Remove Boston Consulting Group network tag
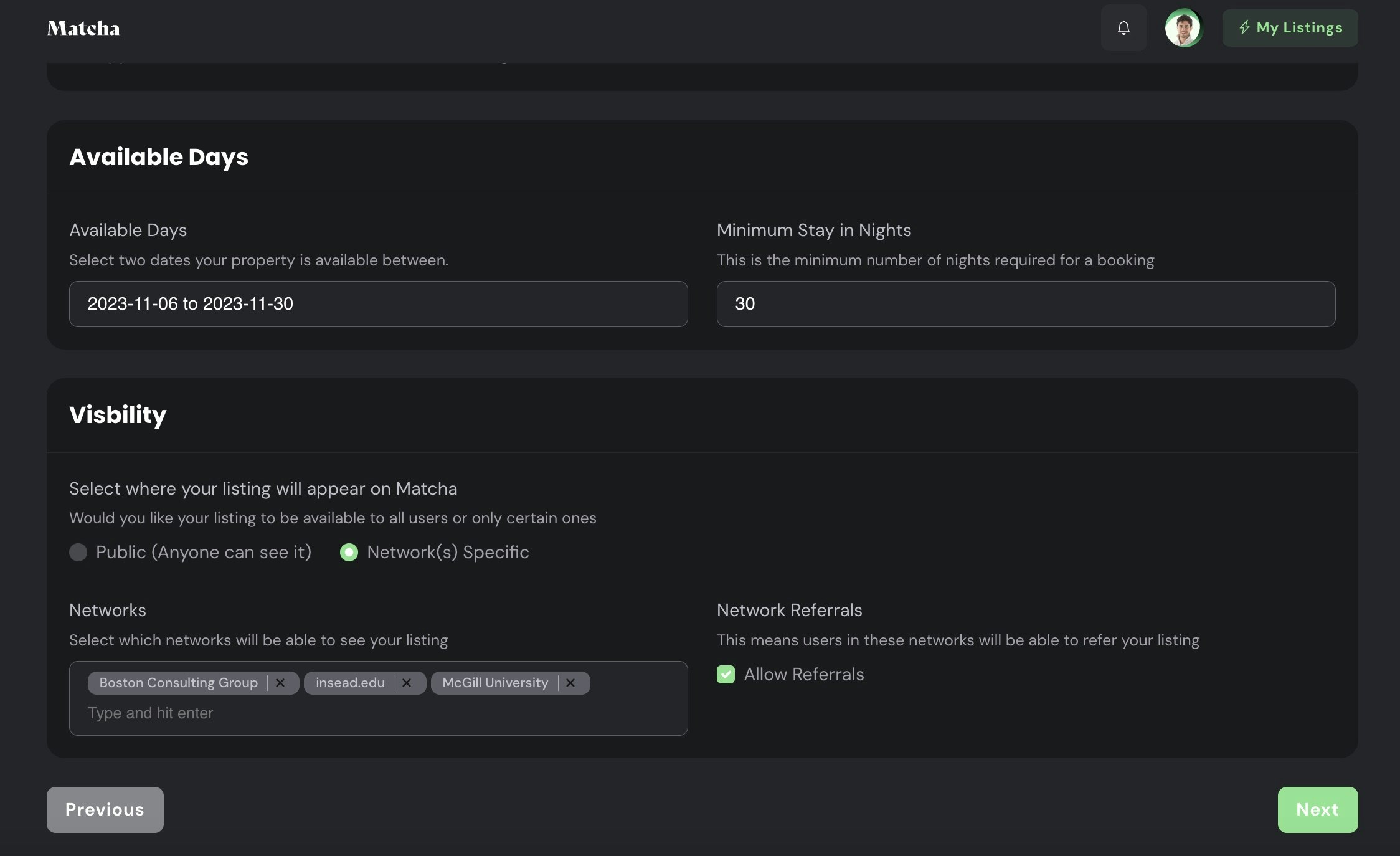This screenshot has height=856, width=1400. click(280, 683)
